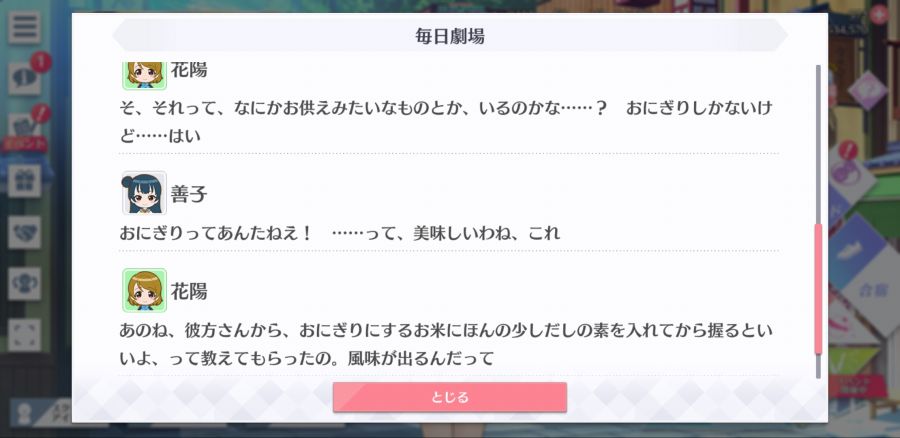The image size is (900, 438).
Task: Open the event icon with red label
Action: point(24,131)
